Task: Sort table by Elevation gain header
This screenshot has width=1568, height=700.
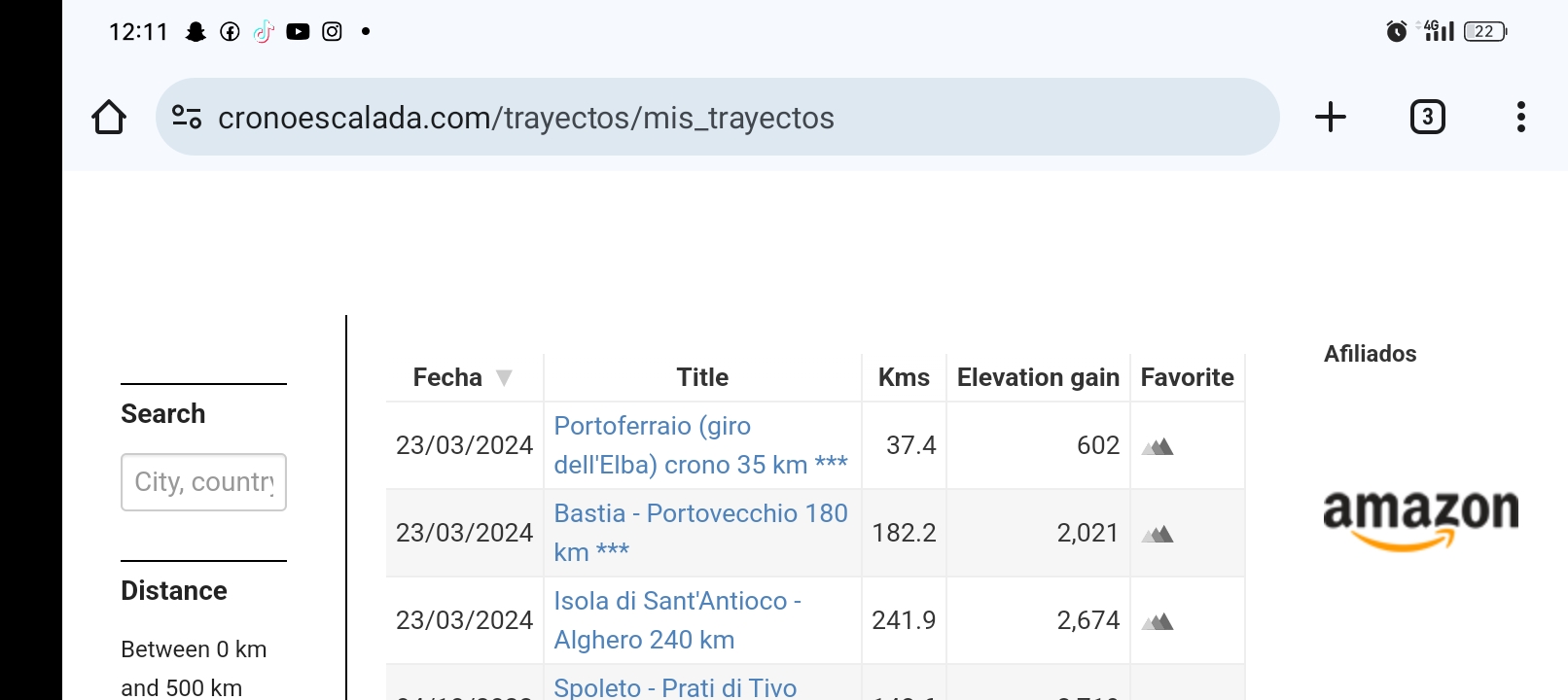Action: click(x=1038, y=377)
